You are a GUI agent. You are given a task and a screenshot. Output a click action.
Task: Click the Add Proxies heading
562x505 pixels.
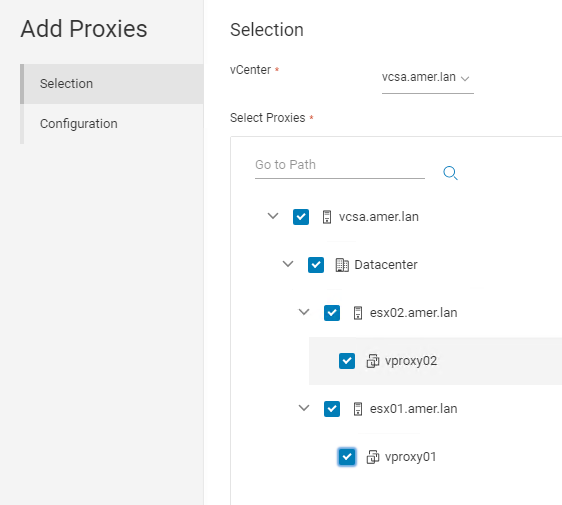pos(84,29)
